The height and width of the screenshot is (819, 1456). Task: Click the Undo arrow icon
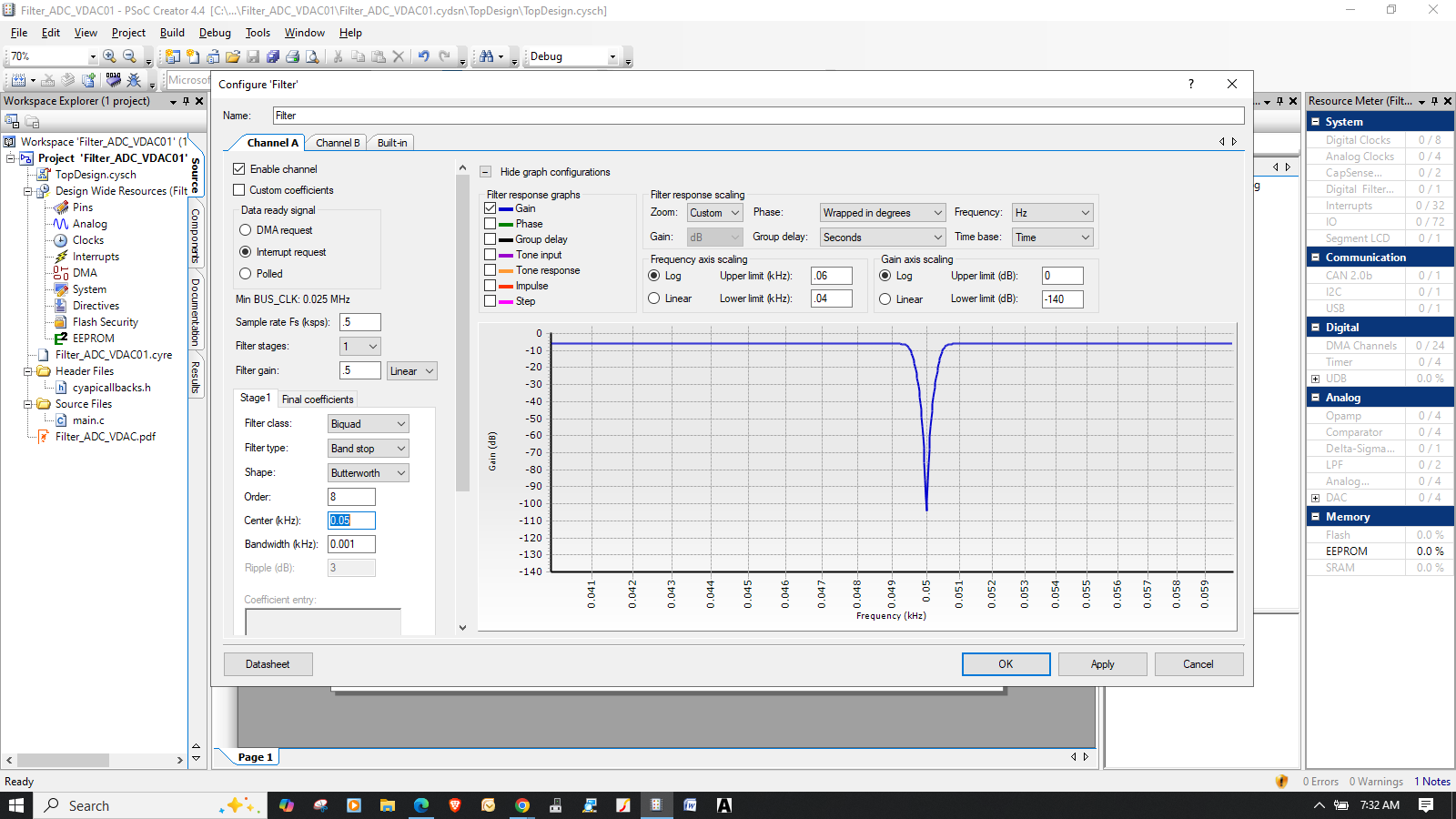click(x=424, y=56)
